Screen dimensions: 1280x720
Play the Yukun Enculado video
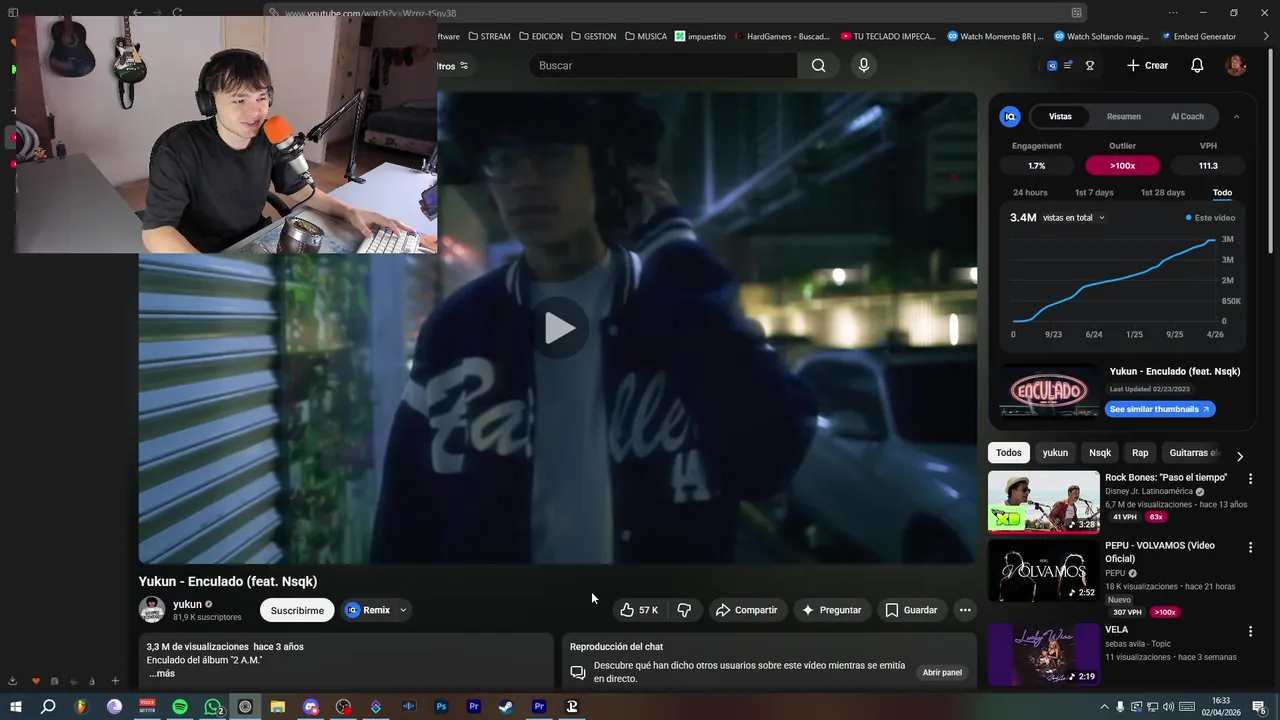[x=560, y=328]
